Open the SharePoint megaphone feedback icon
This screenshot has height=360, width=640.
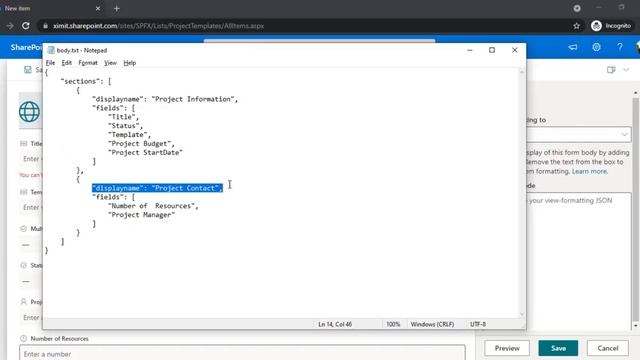573,47
